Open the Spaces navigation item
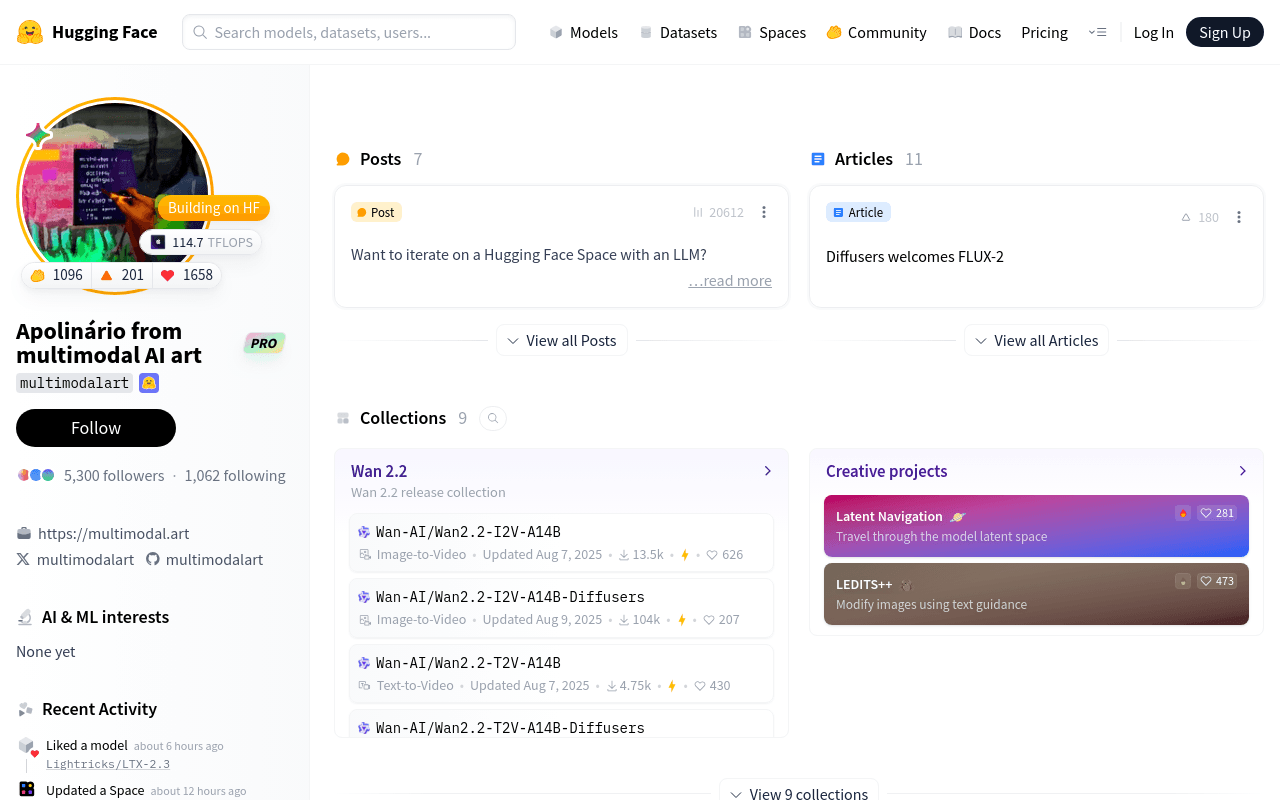Viewport: 1280px width, 800px height. coord(772,32)
